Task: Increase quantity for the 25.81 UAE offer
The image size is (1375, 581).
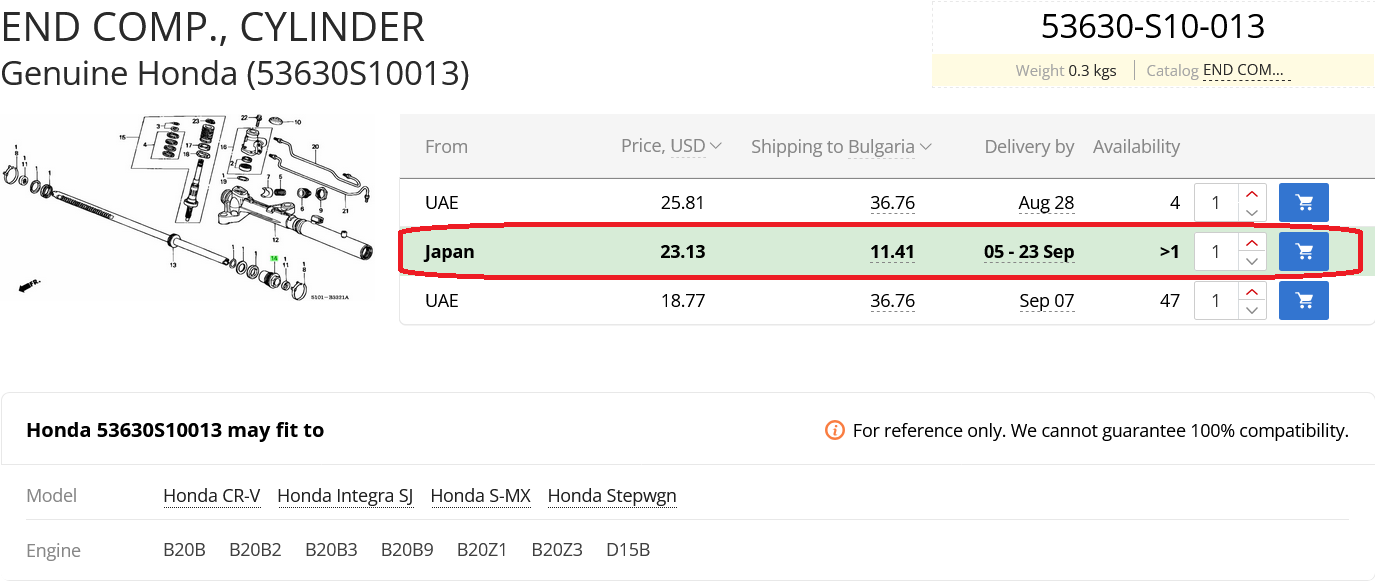Action: 1252,193
